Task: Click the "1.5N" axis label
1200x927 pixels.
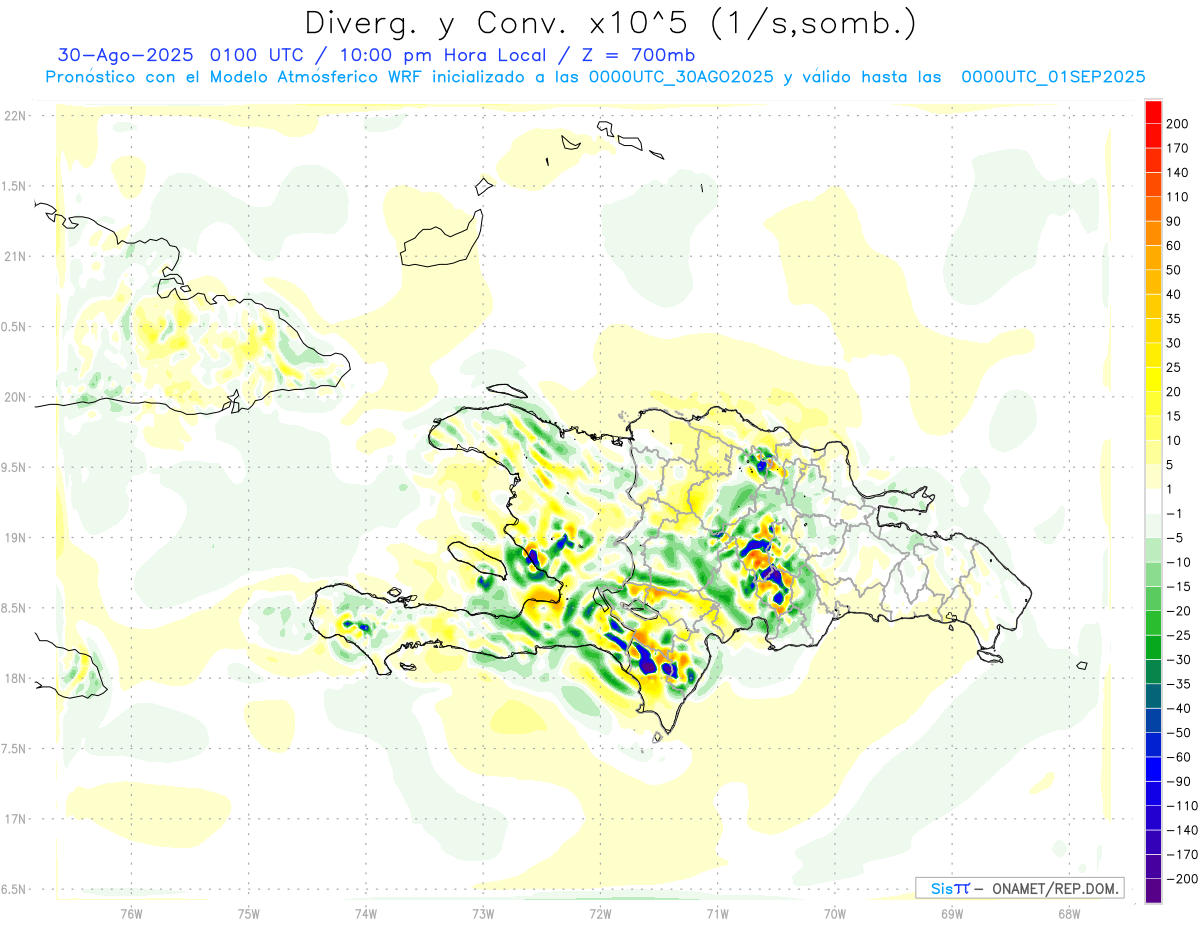Action: point(15,186)
